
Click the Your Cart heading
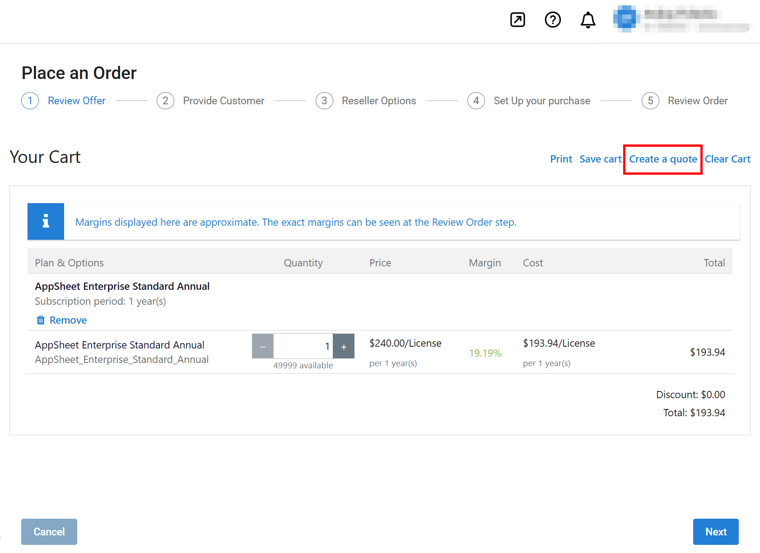pos(45,157)
